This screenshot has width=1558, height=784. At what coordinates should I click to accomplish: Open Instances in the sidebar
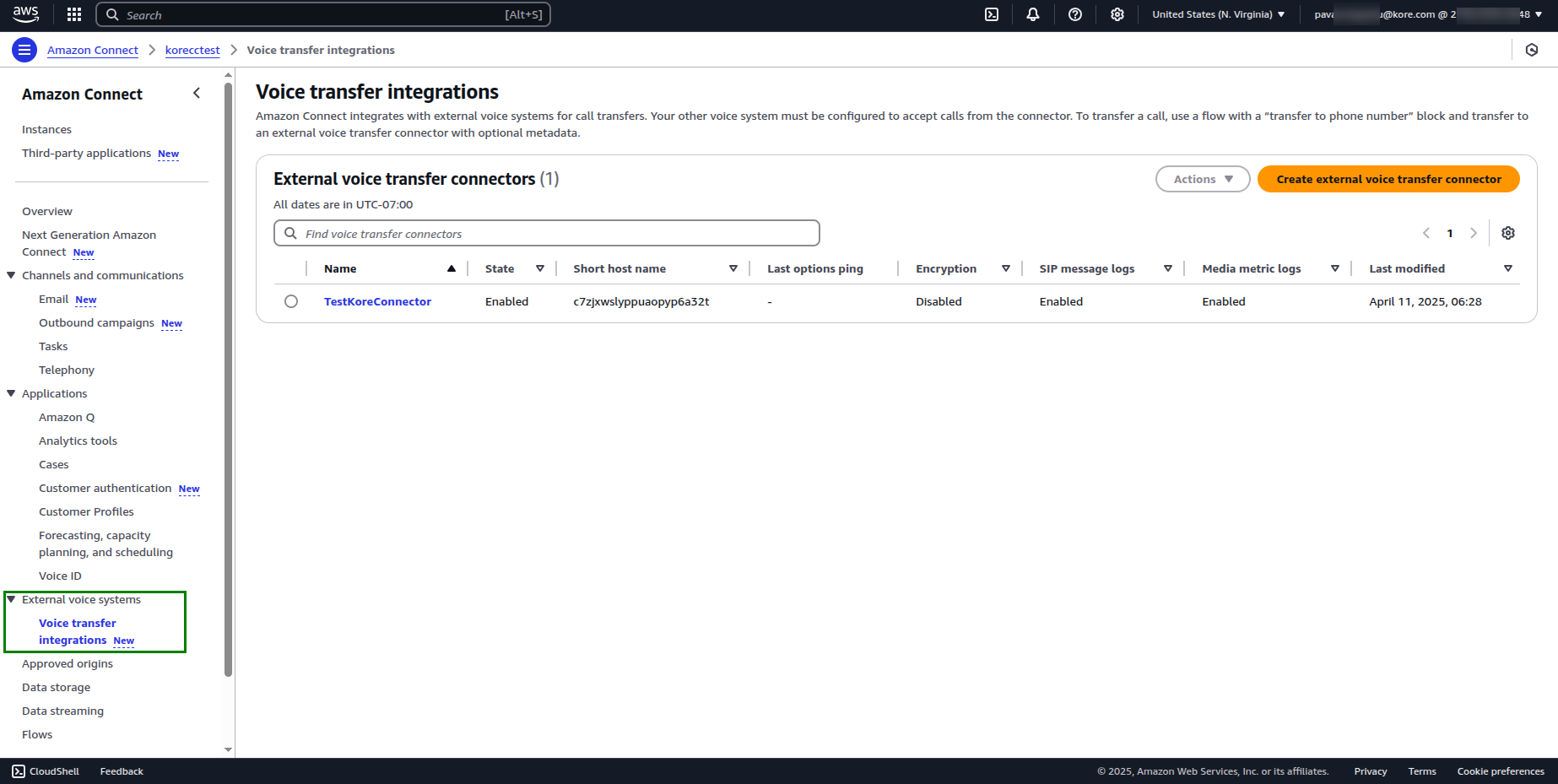46,129
